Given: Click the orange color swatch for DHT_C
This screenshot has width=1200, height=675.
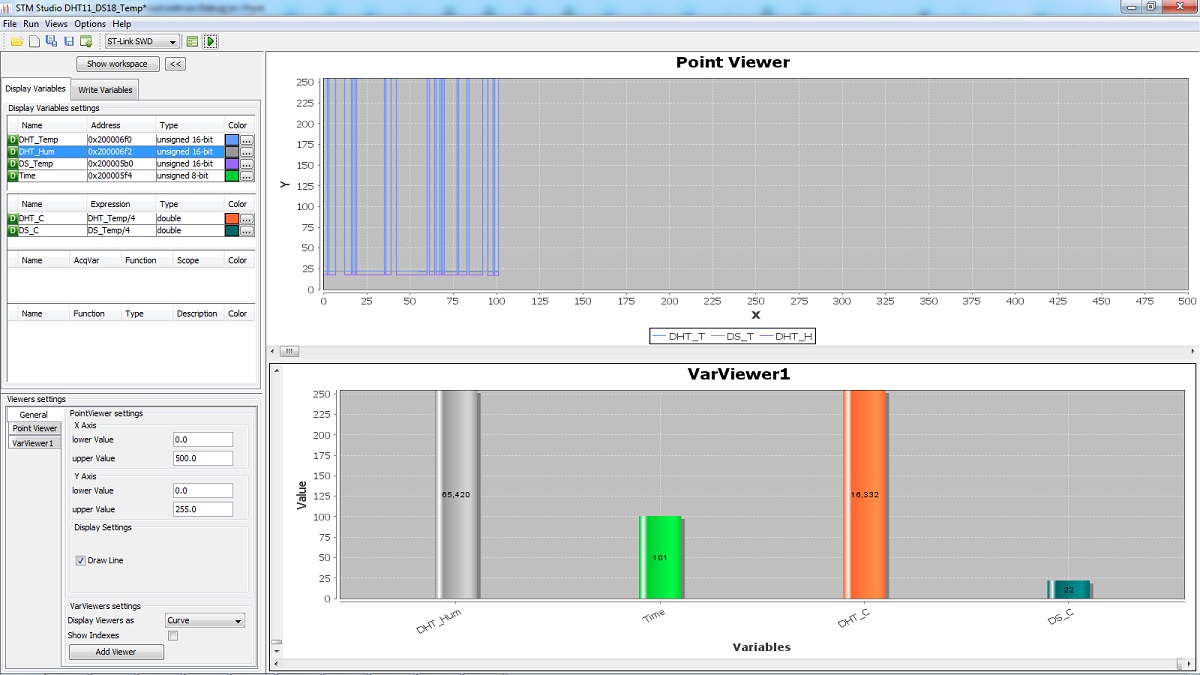Looking at the screenshot, I should (232, 219).
